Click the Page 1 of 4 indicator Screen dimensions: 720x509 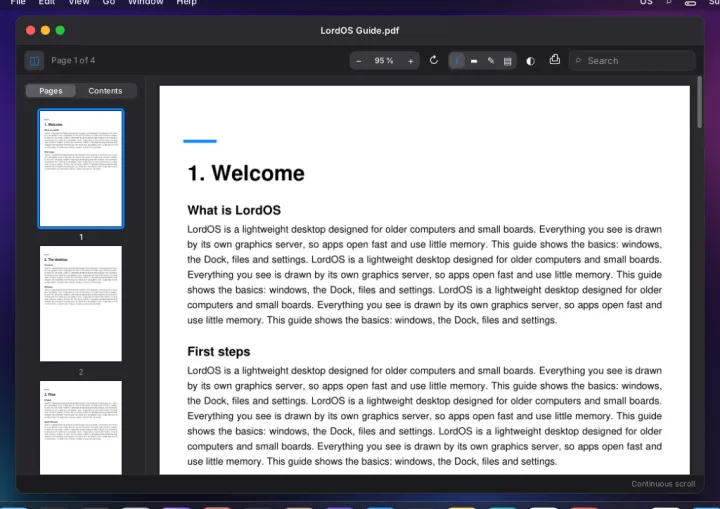[73, 60]
